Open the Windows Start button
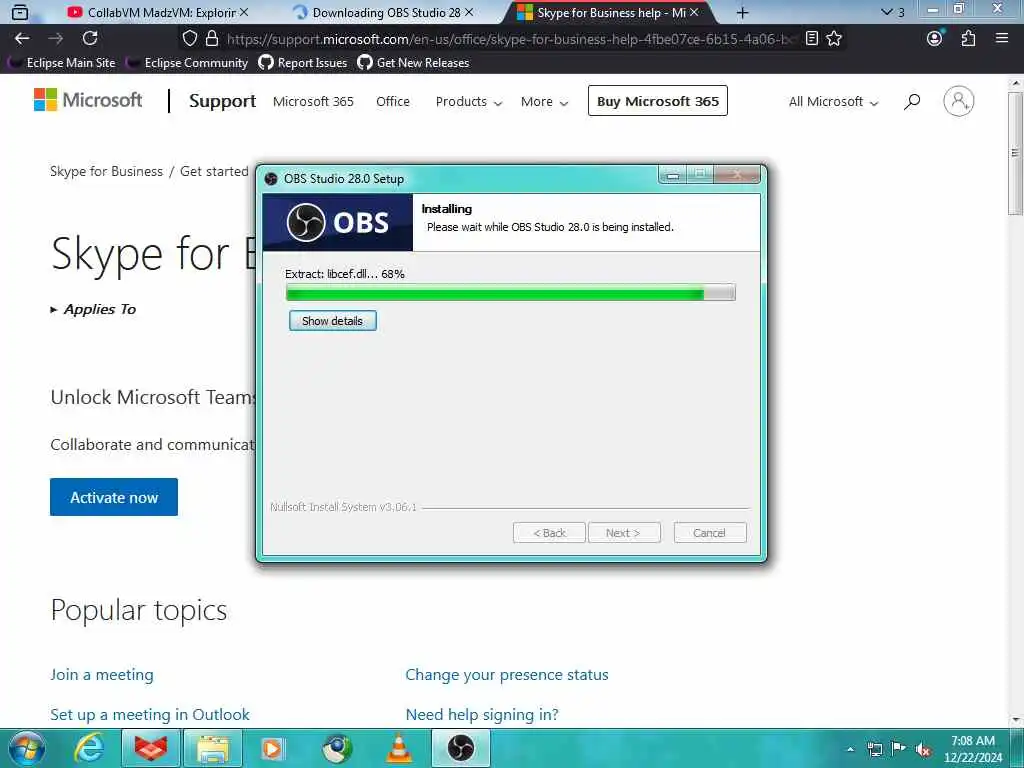The height and width of the screenshot is (768, 1024). pos(27,748)
